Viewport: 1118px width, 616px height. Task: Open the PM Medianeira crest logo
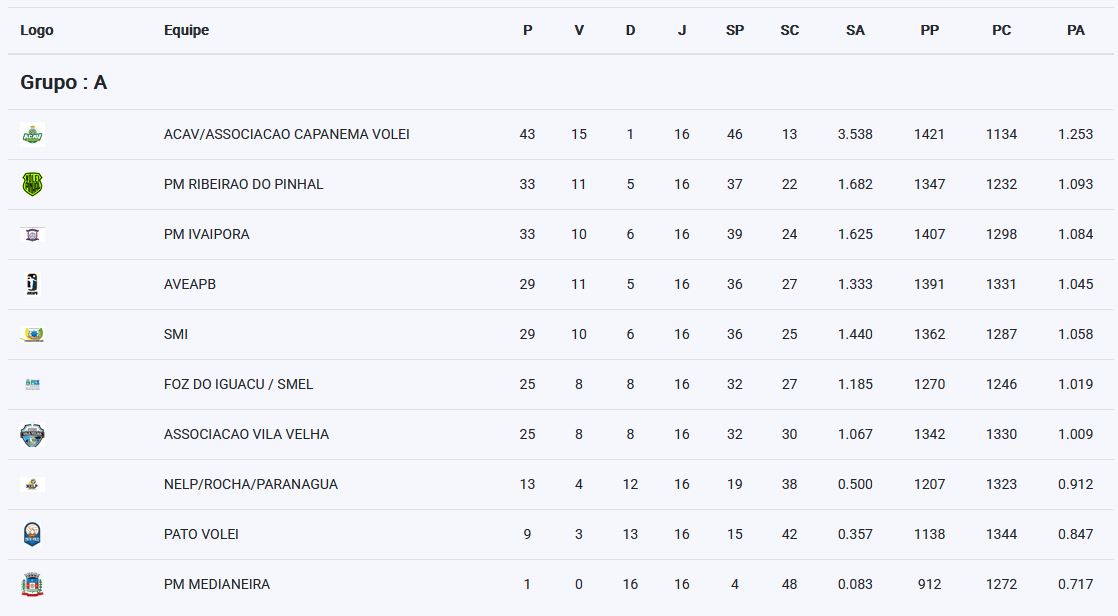coord(32,584)
